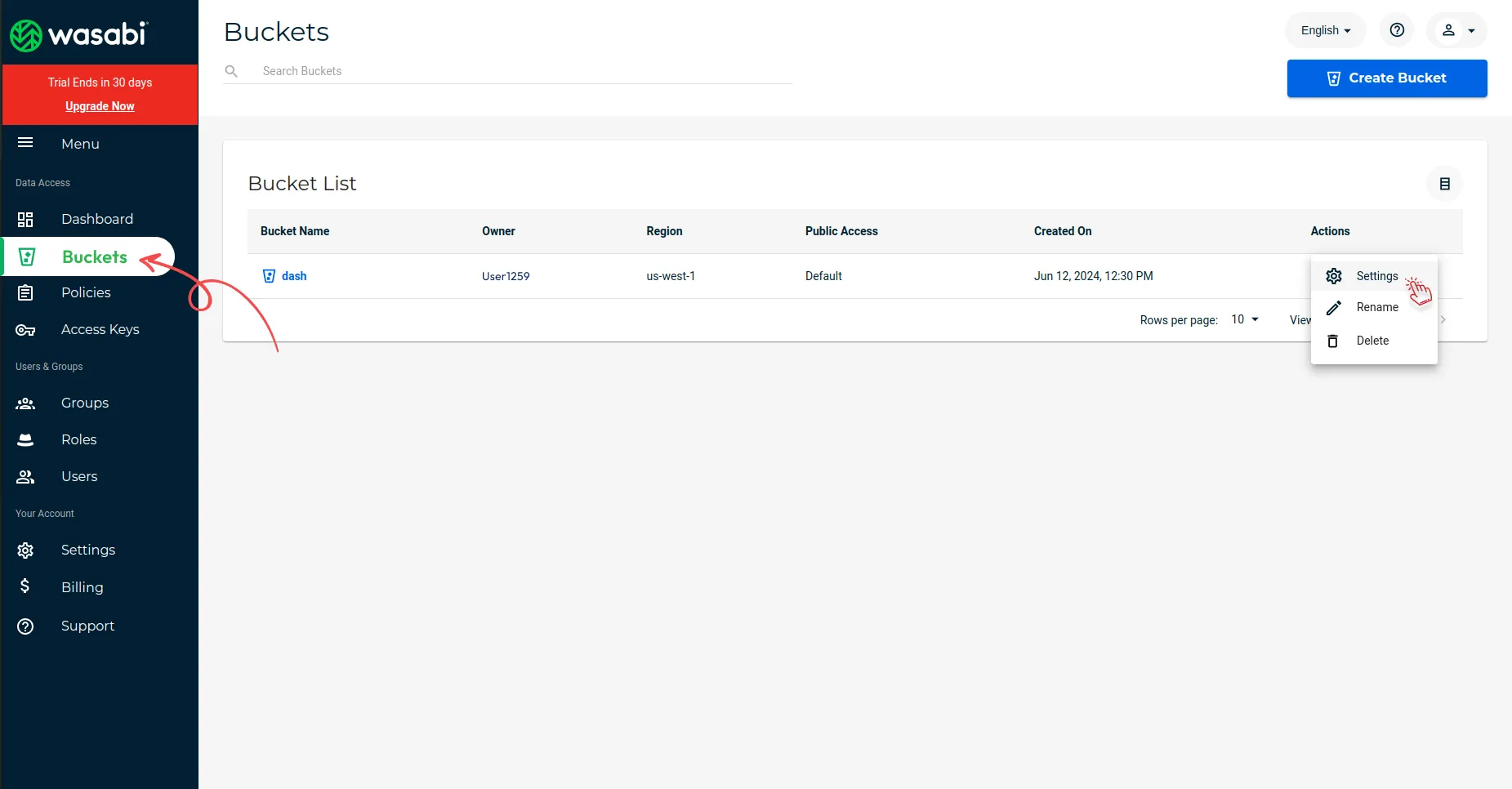Screen dimensions: 1512x789
Task: Click the bucket list view icon
Action: coord(1444,184)
